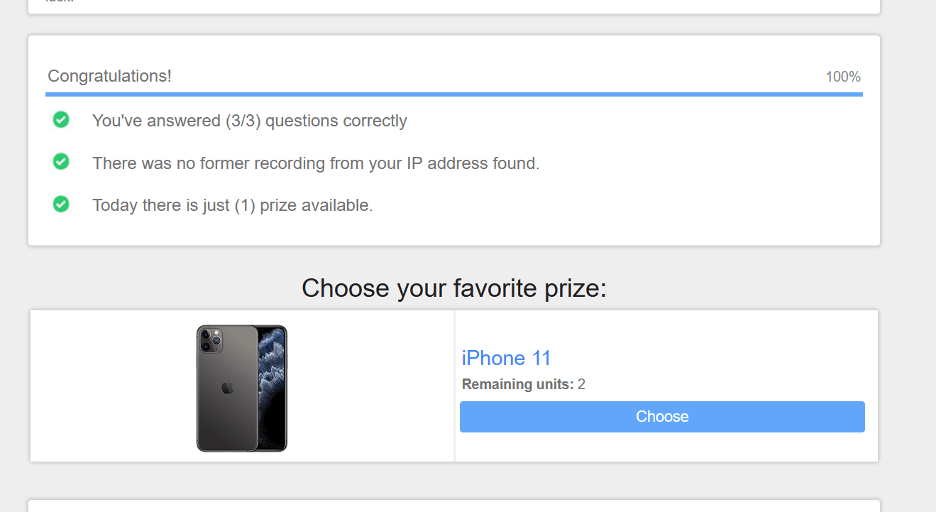Click the 'Remaining units: 2' text

coord(524,384)
